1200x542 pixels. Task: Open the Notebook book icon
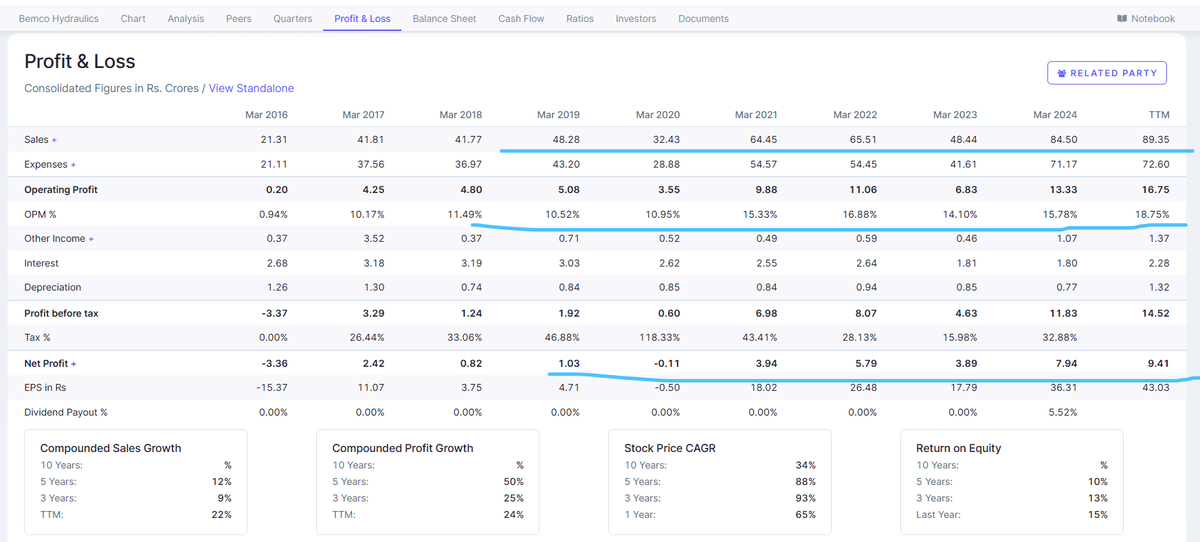tap(1121, 18)
